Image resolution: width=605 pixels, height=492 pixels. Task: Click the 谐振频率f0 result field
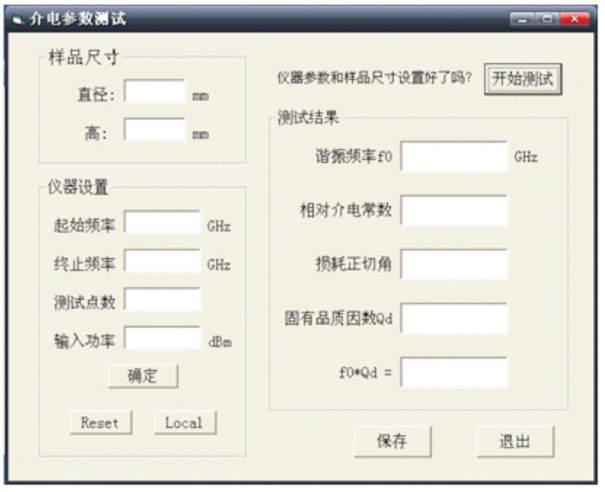click(x=454, y=157)
